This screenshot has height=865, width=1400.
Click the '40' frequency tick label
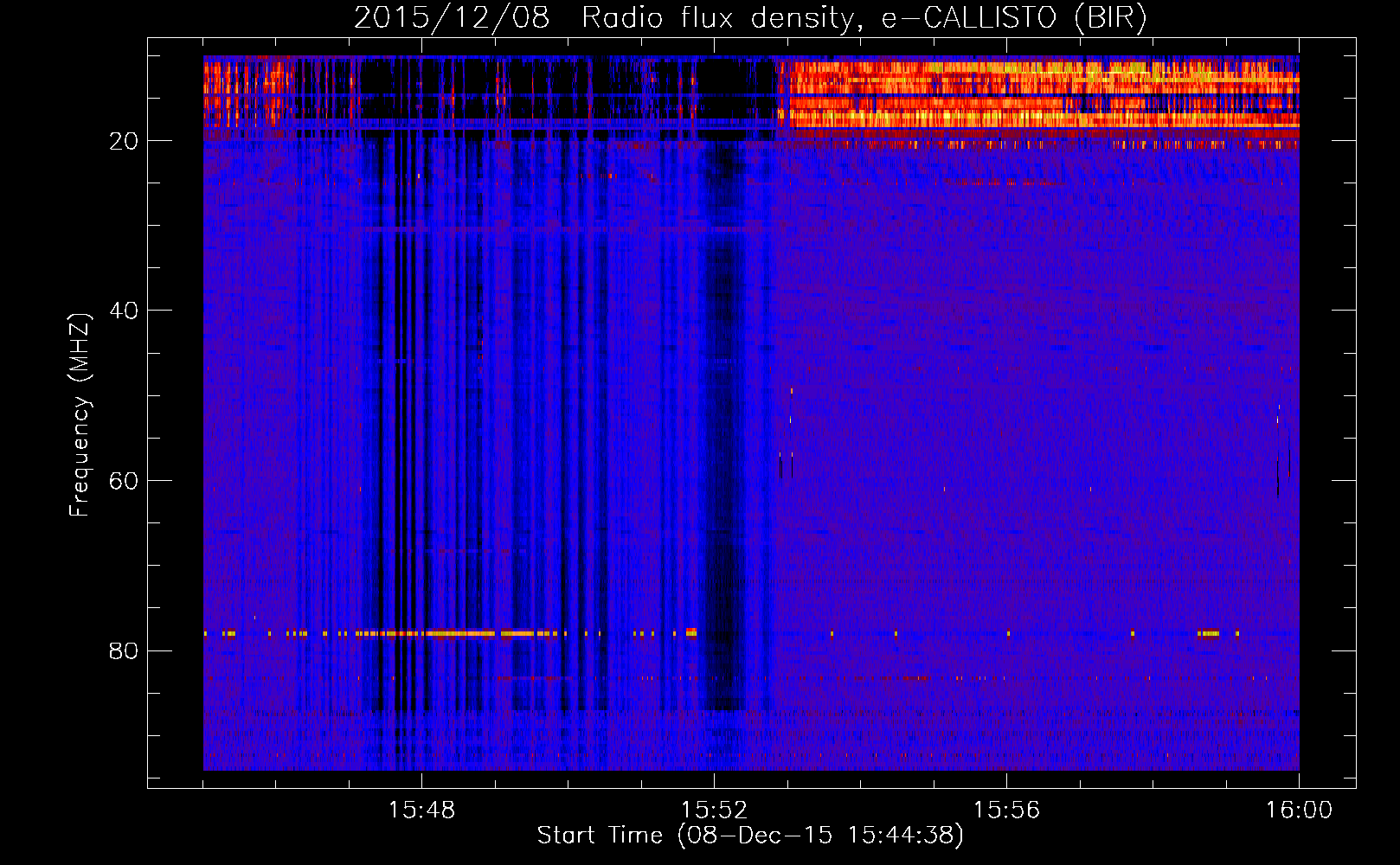pos(124,311)
